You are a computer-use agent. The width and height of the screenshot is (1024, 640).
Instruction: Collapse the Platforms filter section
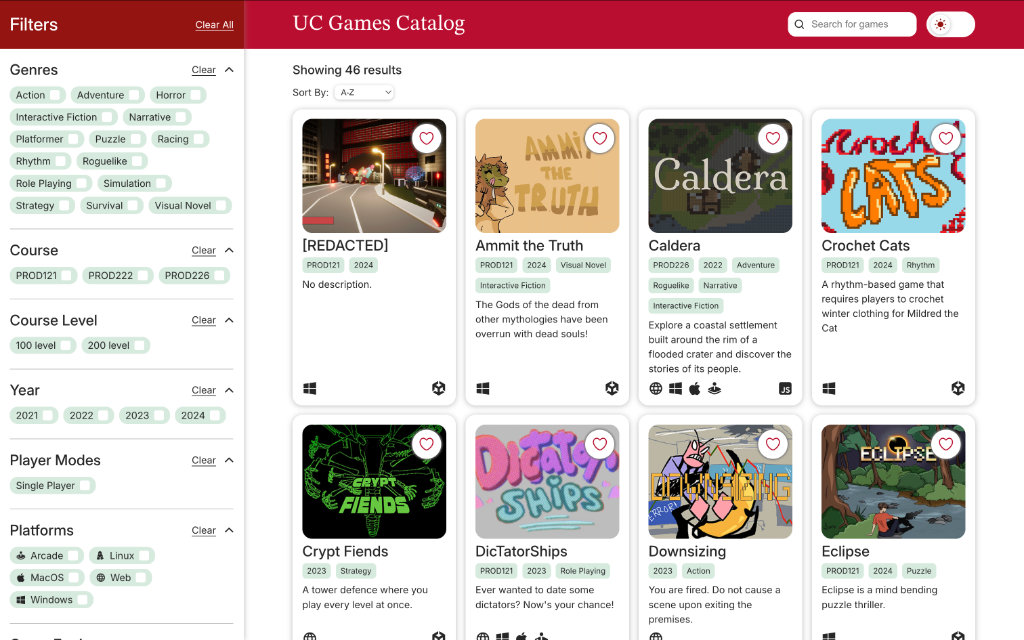(229, 530)
